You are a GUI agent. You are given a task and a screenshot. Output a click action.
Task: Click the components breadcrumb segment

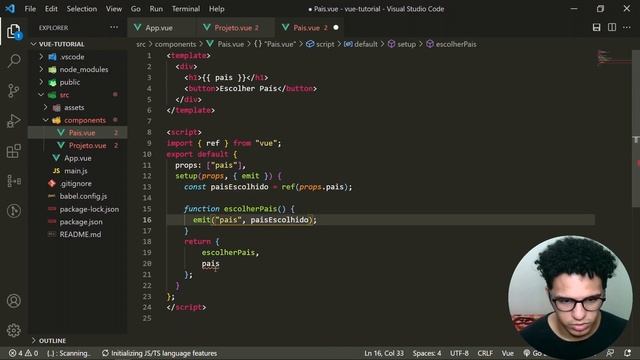point(175,44)
